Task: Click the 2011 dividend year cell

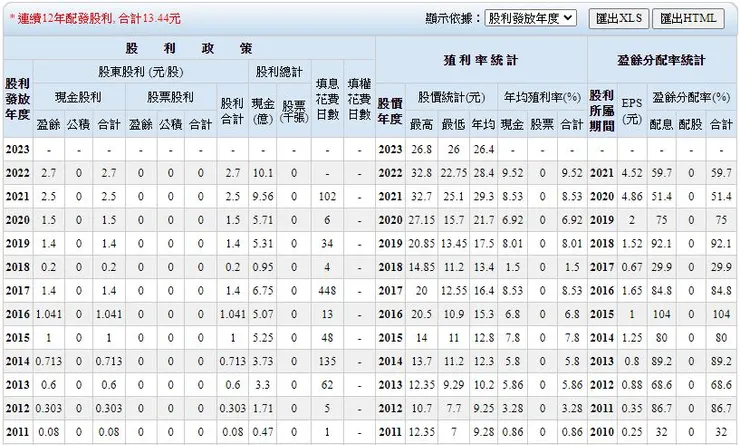Action: (x=17, y=432)
